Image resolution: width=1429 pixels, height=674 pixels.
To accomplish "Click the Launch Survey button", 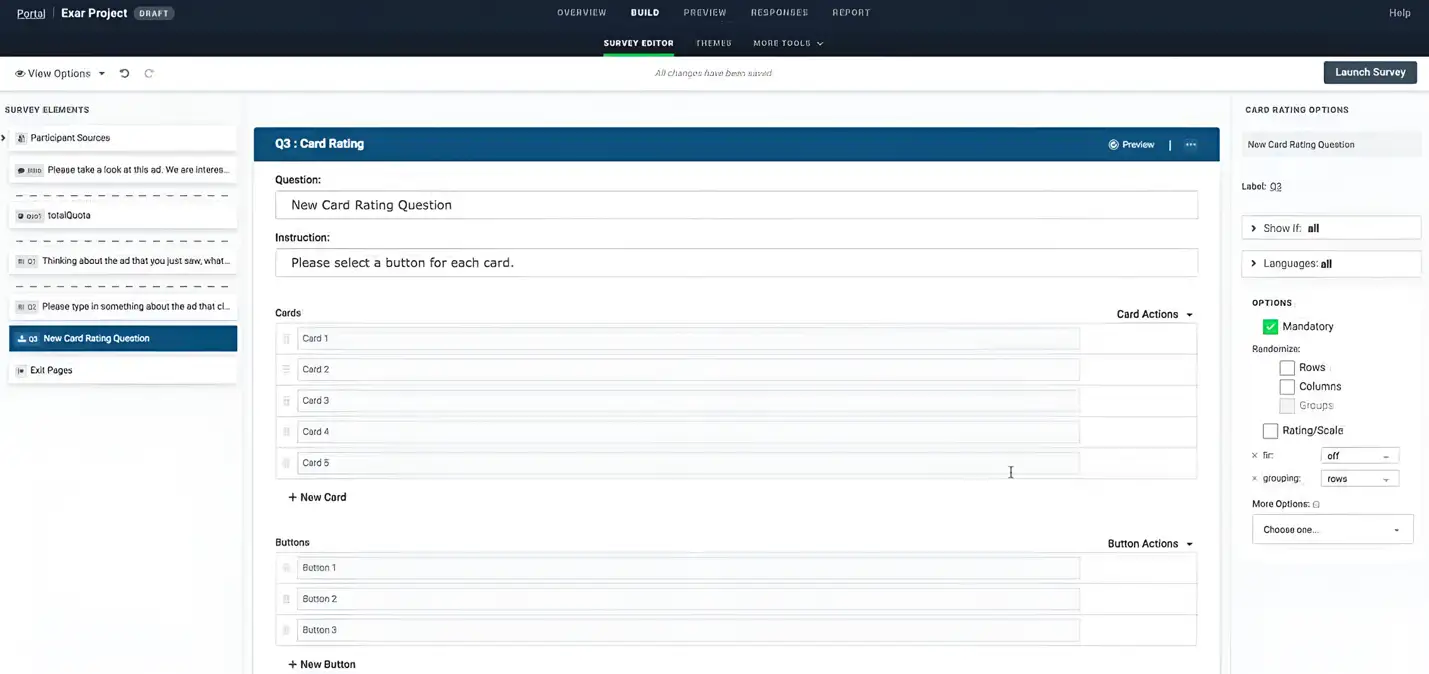I will [x=1370, y=72].
